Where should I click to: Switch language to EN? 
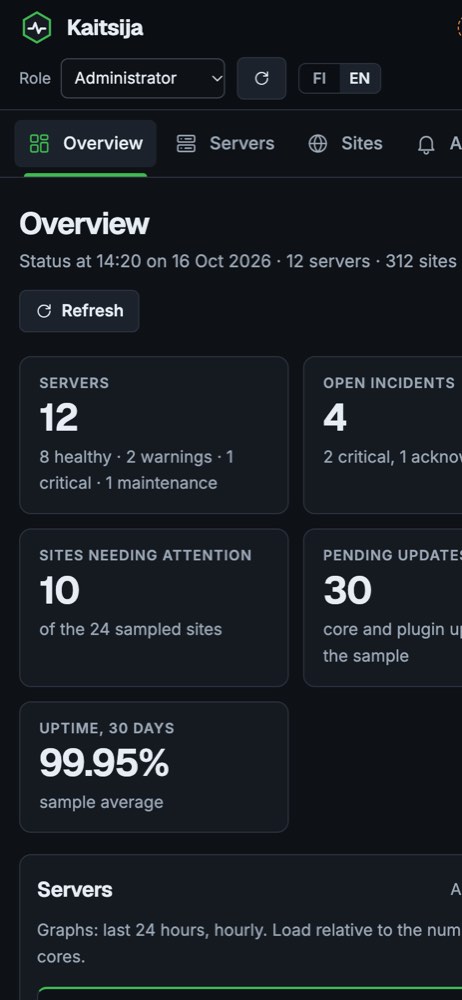coord(359,78)
